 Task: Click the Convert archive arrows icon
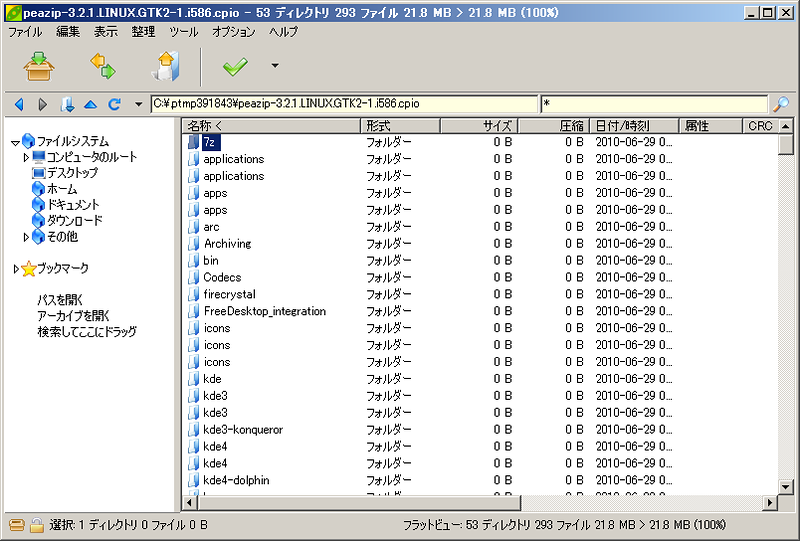(x=103, y=66)
